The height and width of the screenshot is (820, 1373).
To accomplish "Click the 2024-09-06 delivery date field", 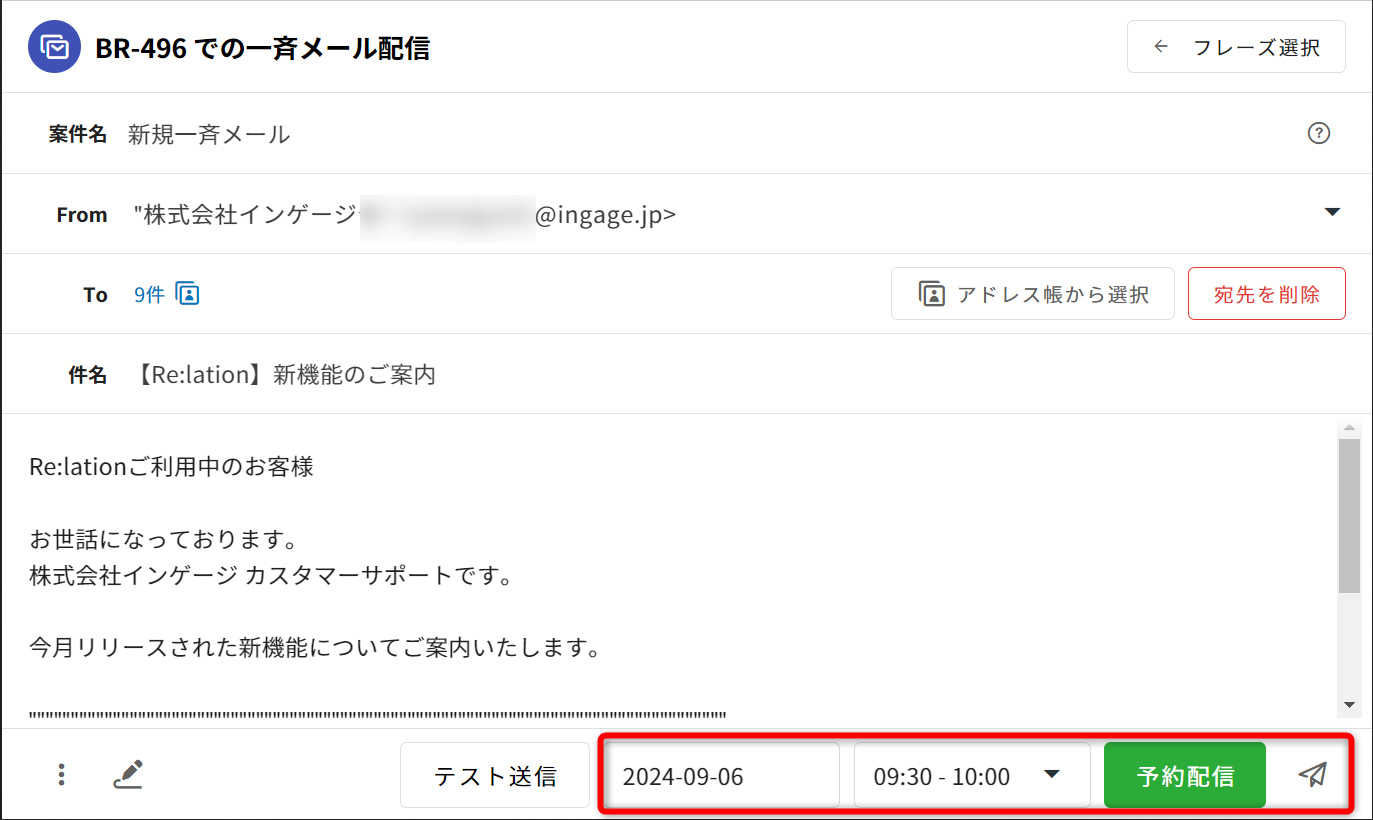I will click(720, 776).
